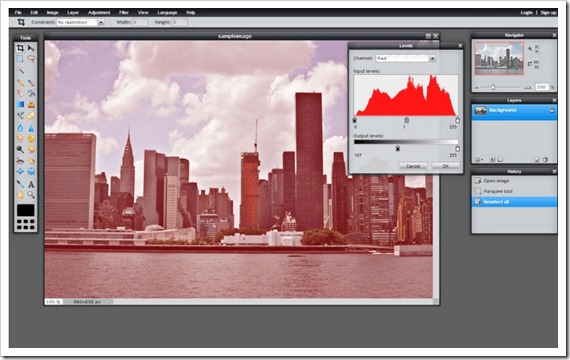Open the Help menu

coord(191,13)
